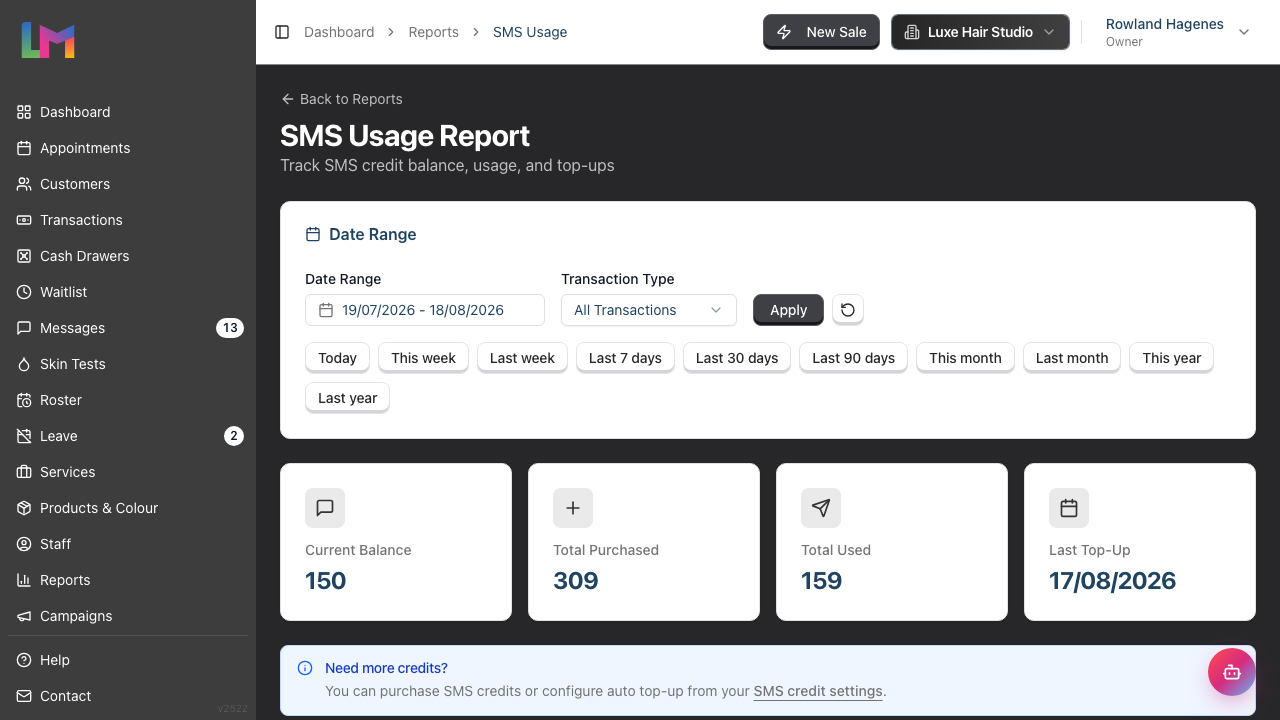Image resolution: width=1280 pixels, height=720 pixels.
Task: Click the Current Balance value 150
Action: pos(326,581)
